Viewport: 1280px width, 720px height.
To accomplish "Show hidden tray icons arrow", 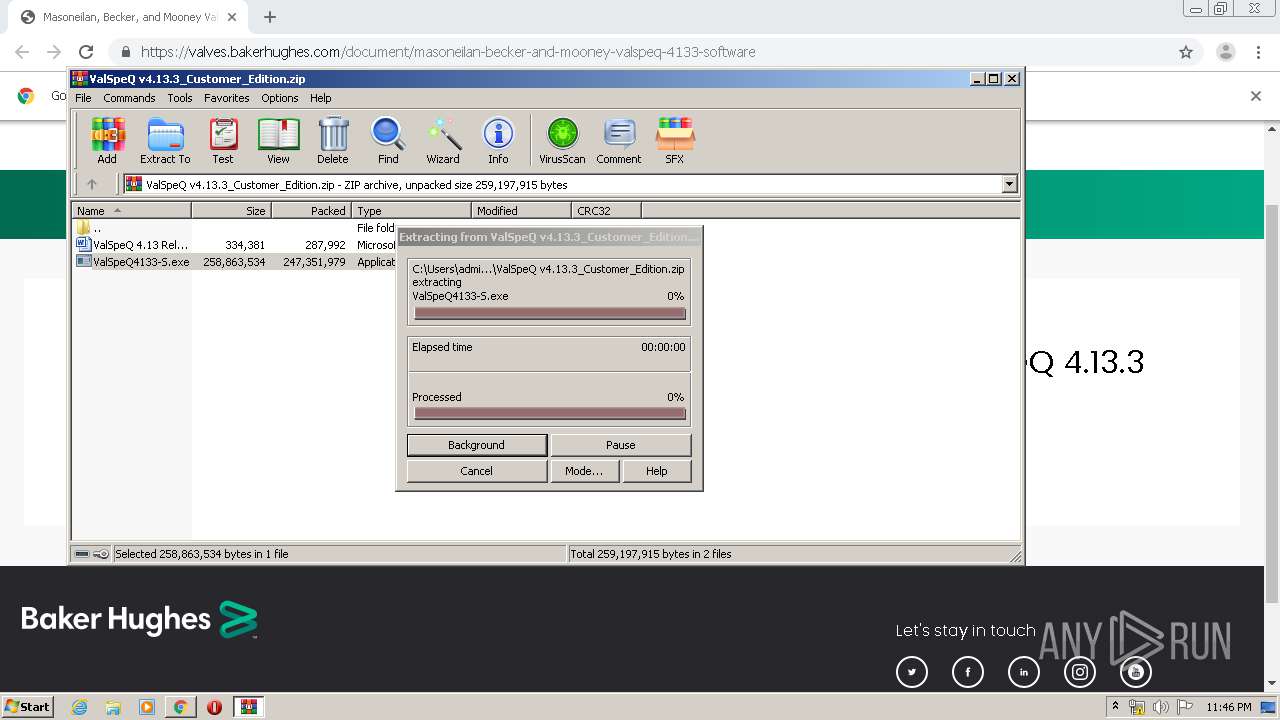I will coord(1115,707).
